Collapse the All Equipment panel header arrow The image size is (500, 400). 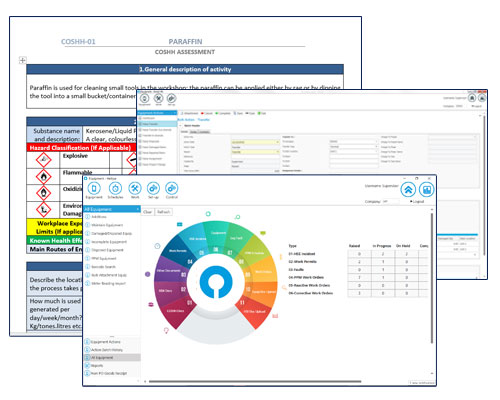137,209
